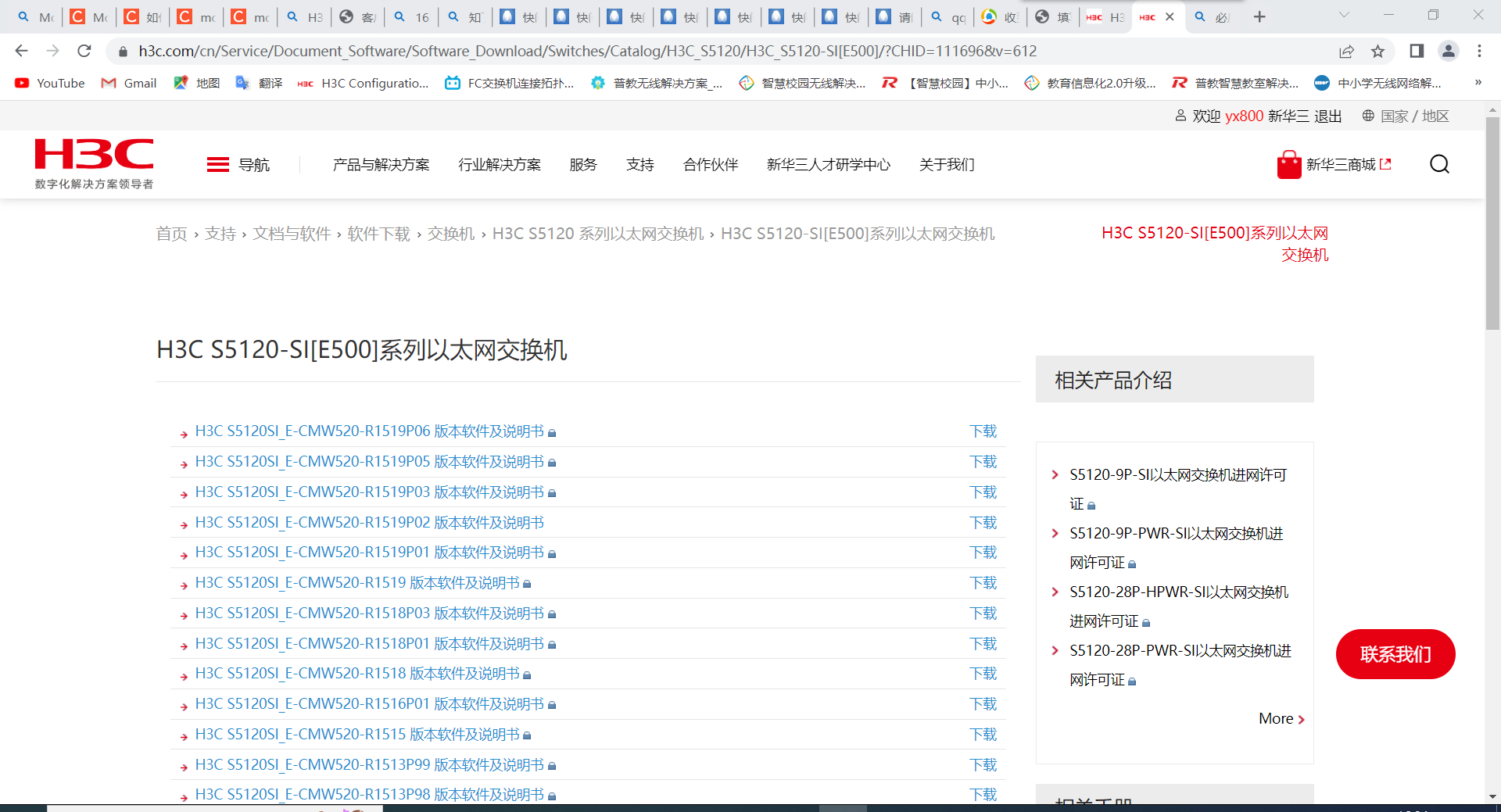This screenshot has height=812, width=1501.
Task: Open the R1519P05 版本软件及说明书 link
Action: click(370, 462)
